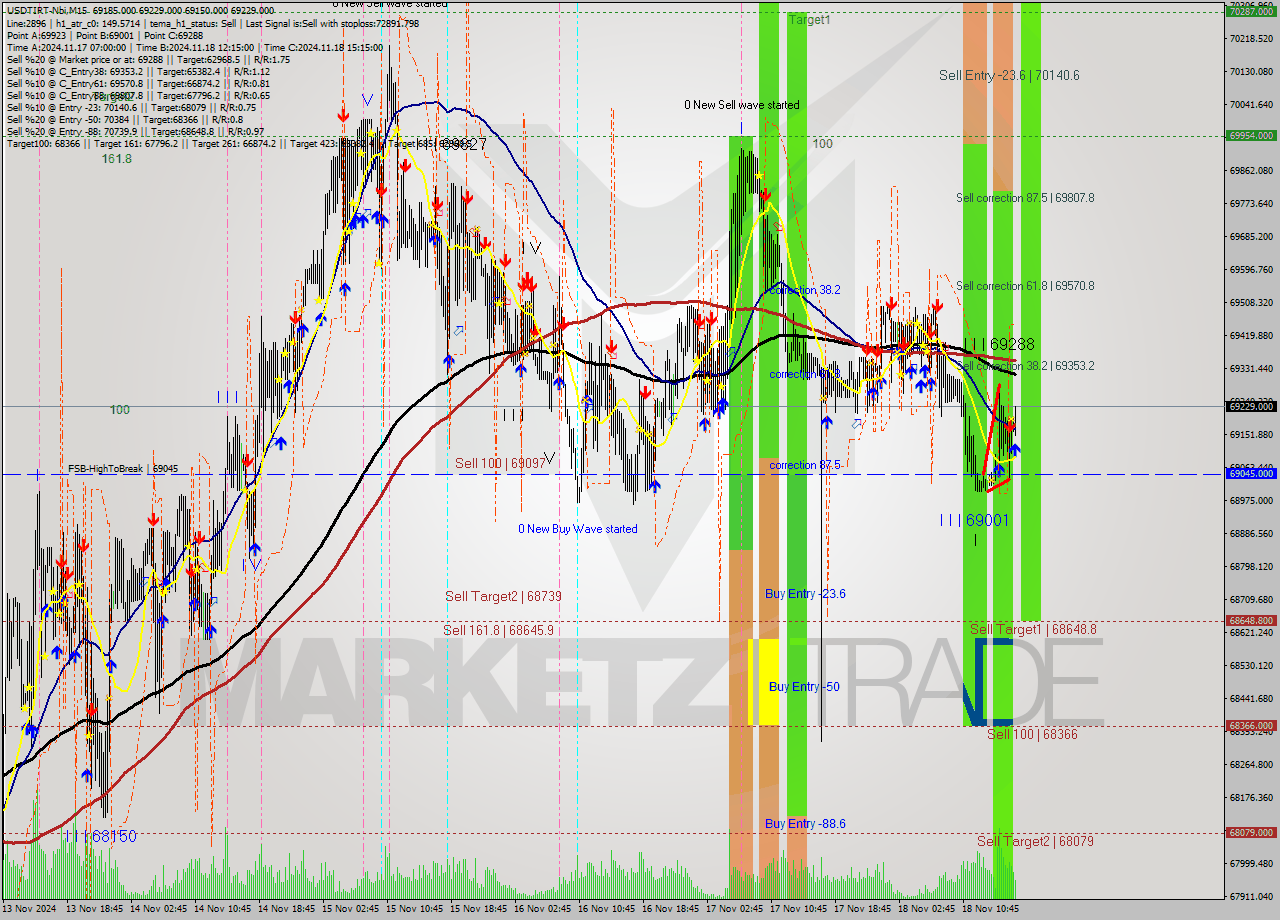1280x920 pixels.
Task: Click the '13 Nov 2024' time axis label
Action: click(31, 909)
